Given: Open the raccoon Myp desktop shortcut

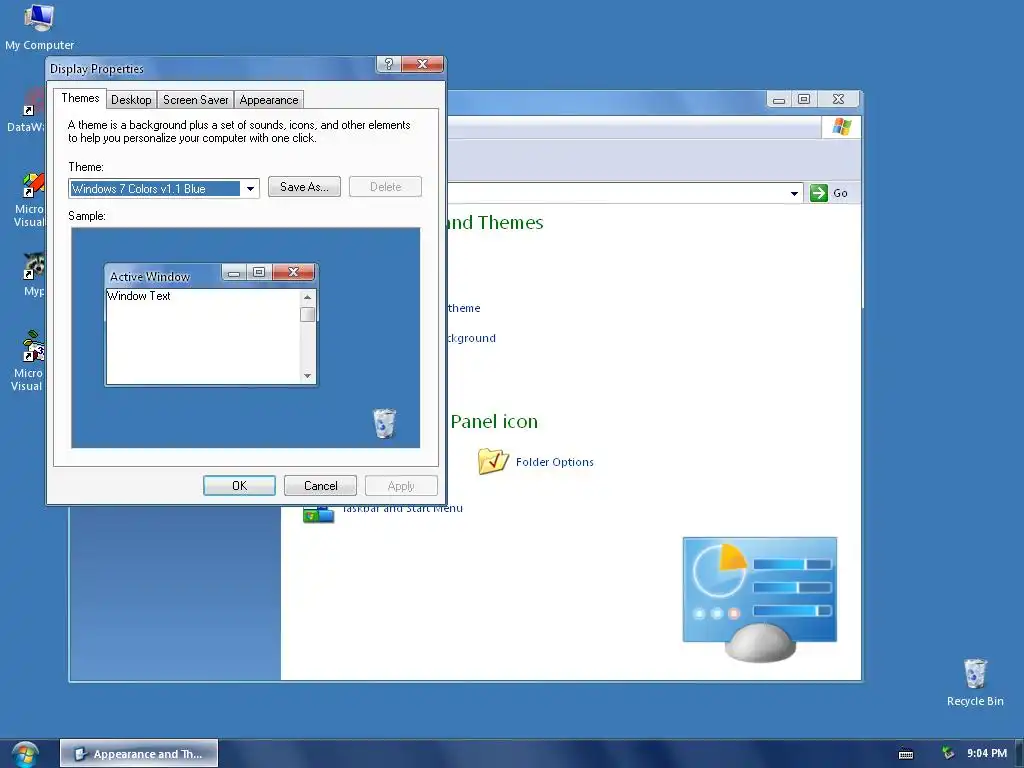Looking at the screenshot, I should [33, 274].
